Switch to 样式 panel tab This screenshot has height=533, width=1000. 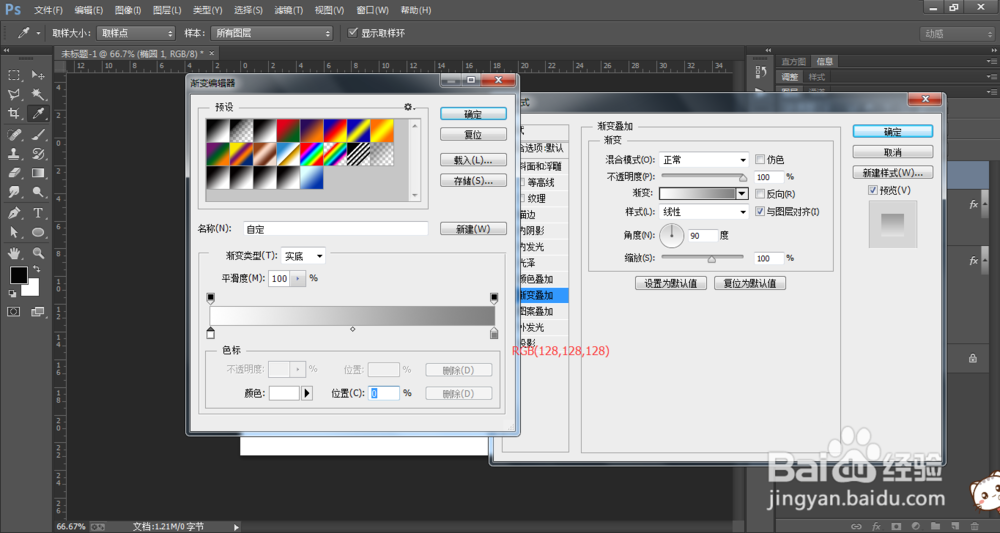point(817,77)
